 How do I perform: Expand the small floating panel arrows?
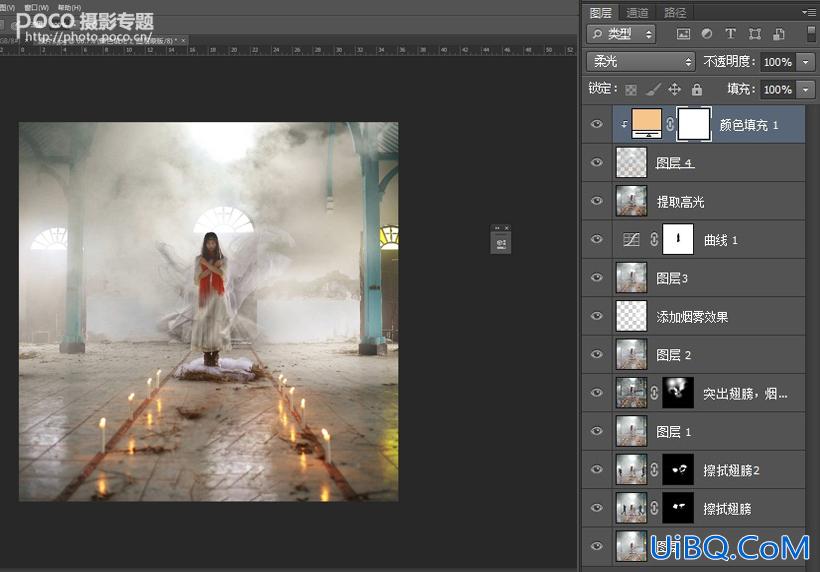(497, 228)
